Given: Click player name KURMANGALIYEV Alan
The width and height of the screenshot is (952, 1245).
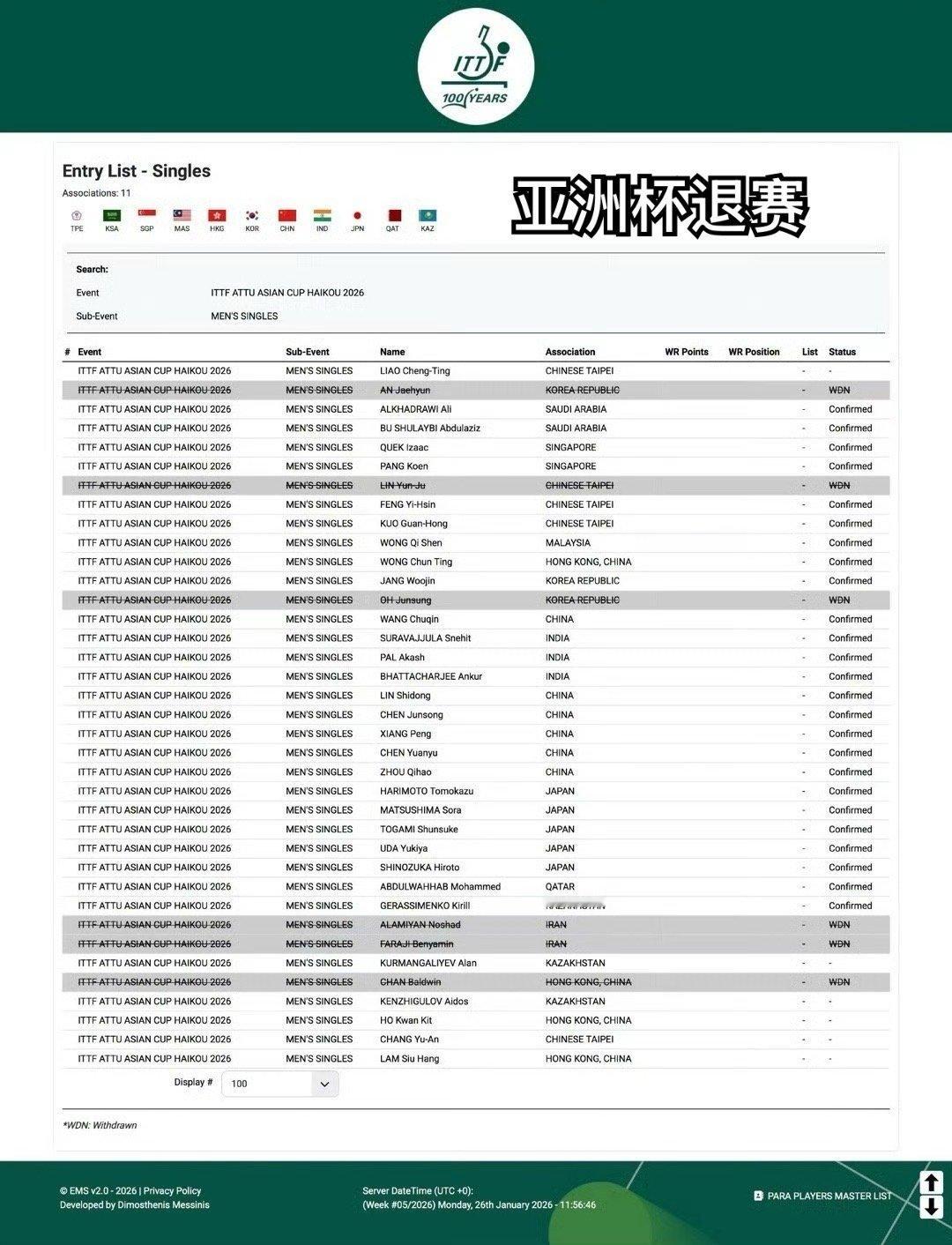Looking at the screenshot, I should [x=428, y=963].
